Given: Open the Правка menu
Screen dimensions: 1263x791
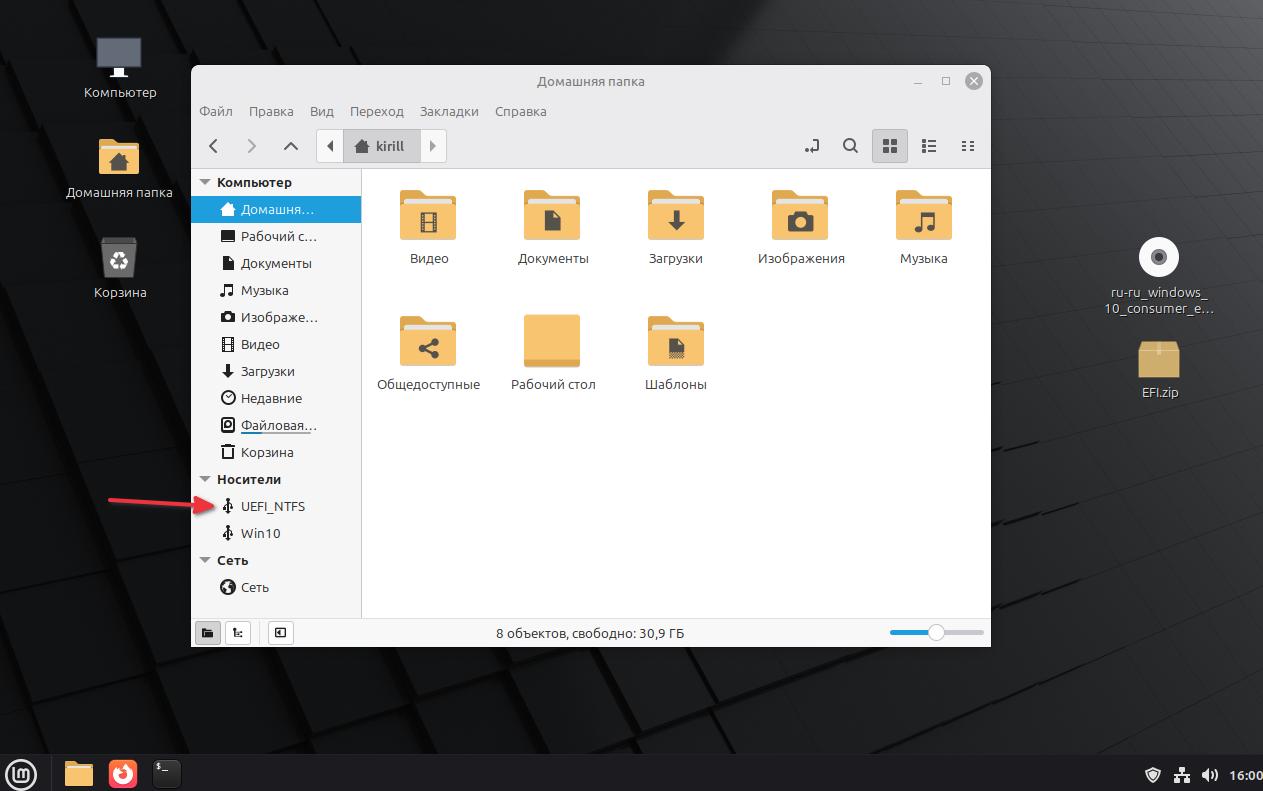Looking at the screenshot, I should (x=271, y=111).
